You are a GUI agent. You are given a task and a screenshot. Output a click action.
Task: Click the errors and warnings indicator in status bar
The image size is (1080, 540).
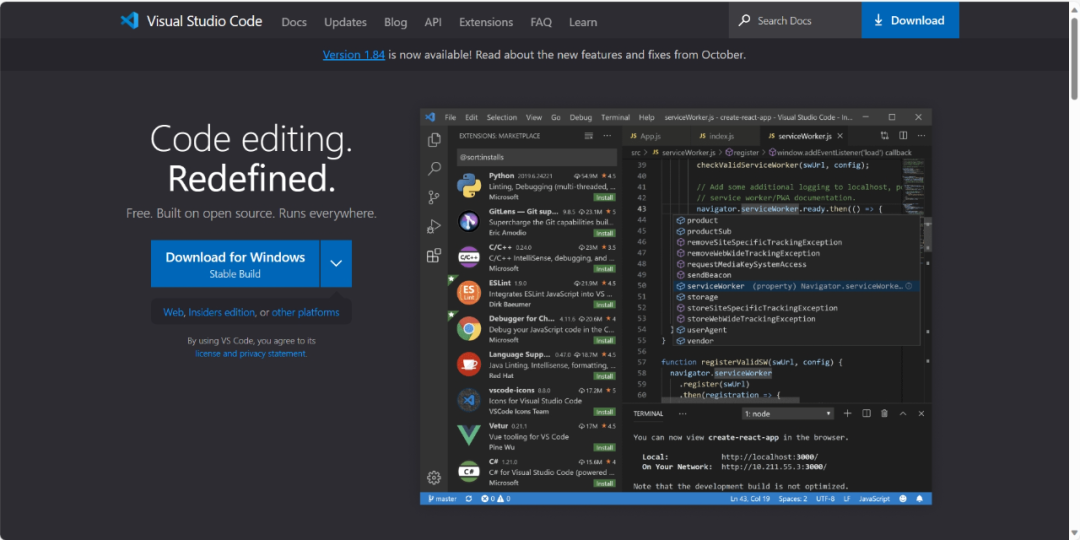[496, 499]
